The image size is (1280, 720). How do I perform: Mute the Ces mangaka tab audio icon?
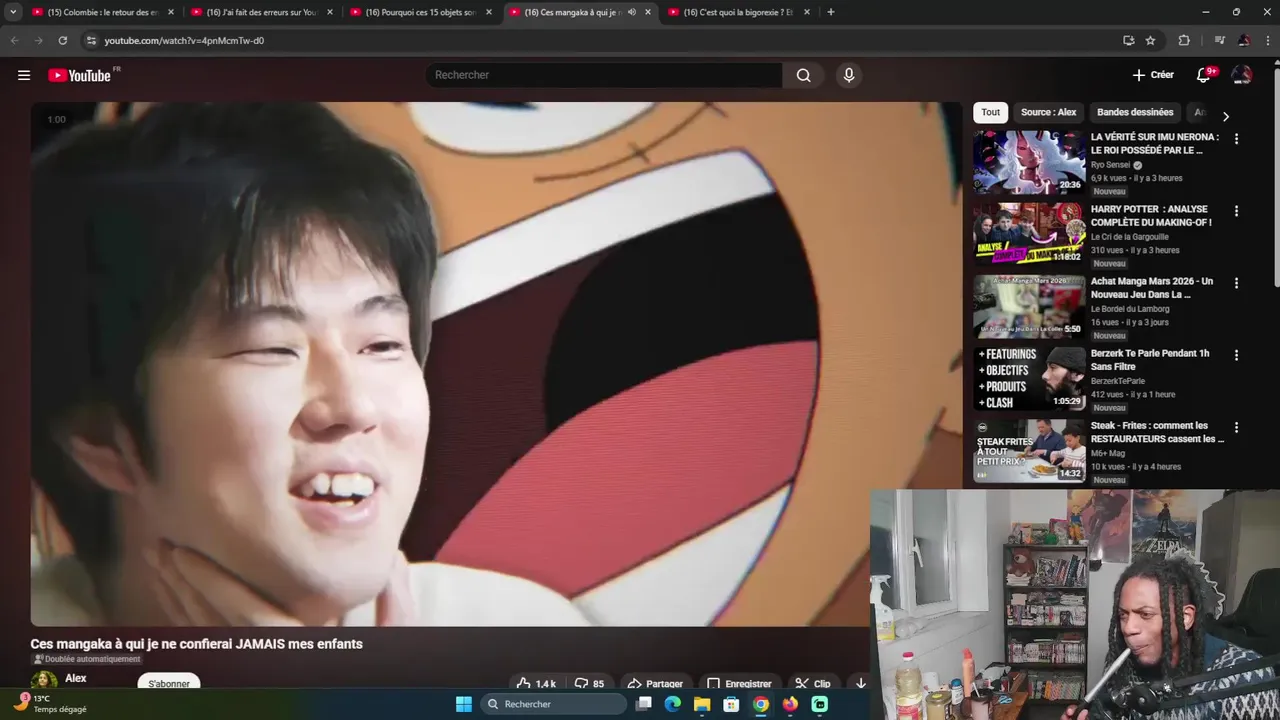click(x=631, y=12)
